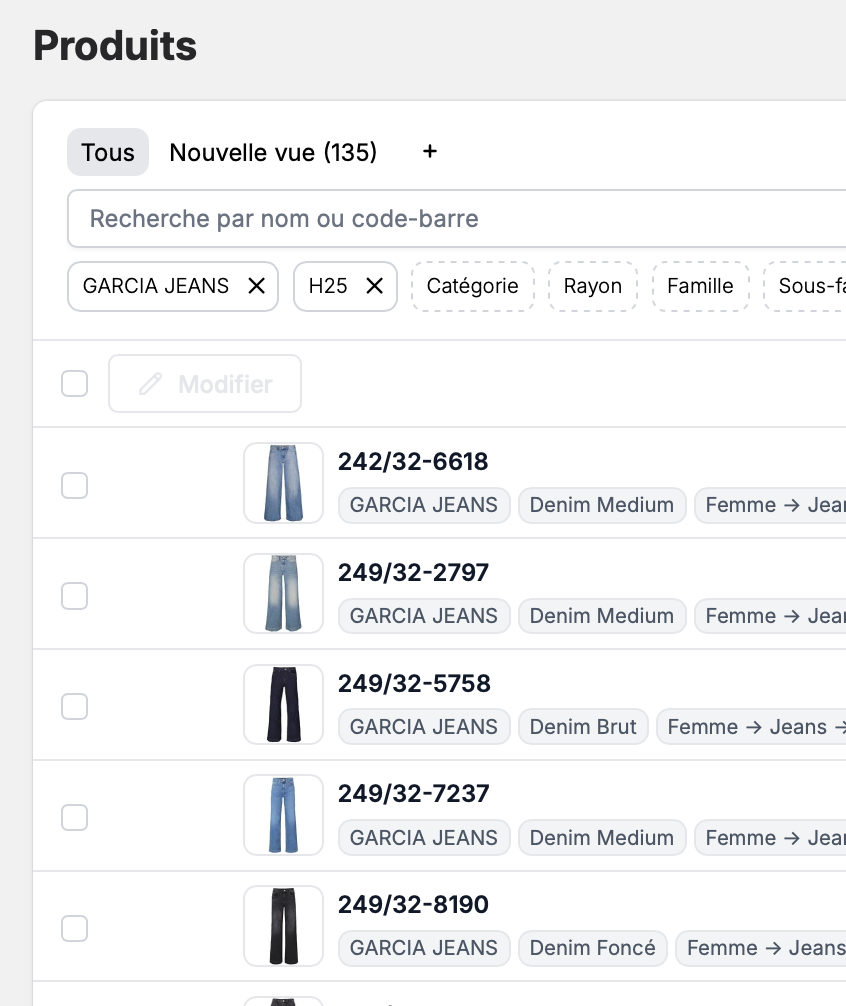
Task: Click the Denim Brut tag
Action: pos(583,727)
